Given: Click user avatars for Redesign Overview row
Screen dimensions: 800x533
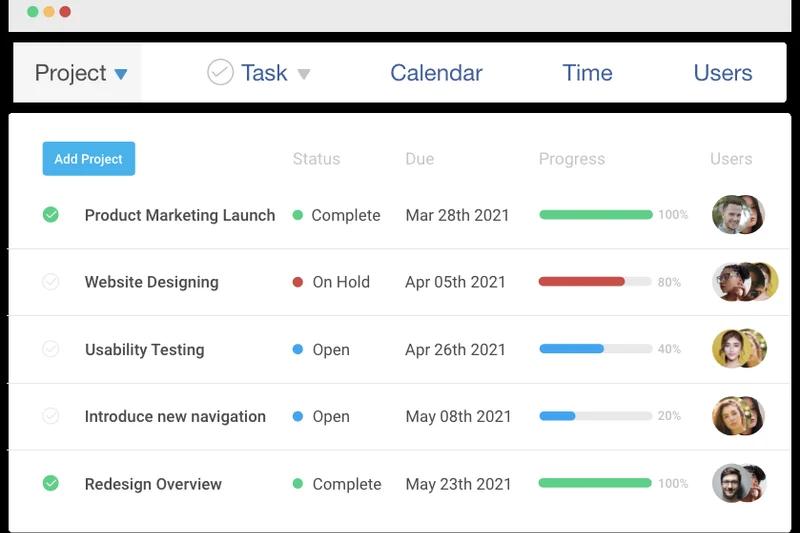Looking at the screenshot, I should click(x=738, y=483).
